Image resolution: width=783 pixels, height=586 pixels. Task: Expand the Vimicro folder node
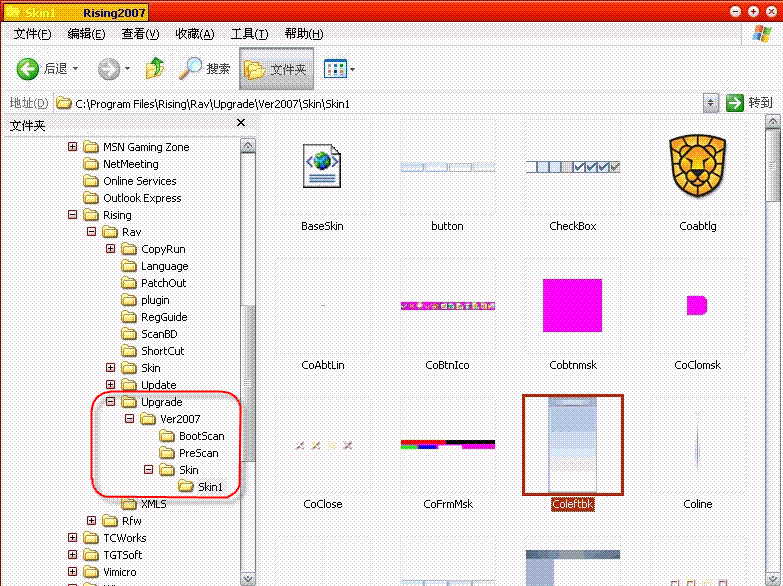click(x=72, y=571)
